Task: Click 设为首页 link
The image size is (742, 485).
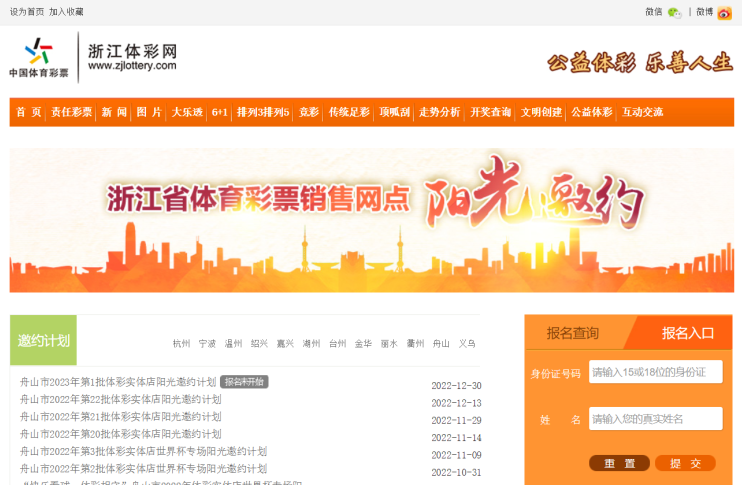Action: click(x=26, y=12)
